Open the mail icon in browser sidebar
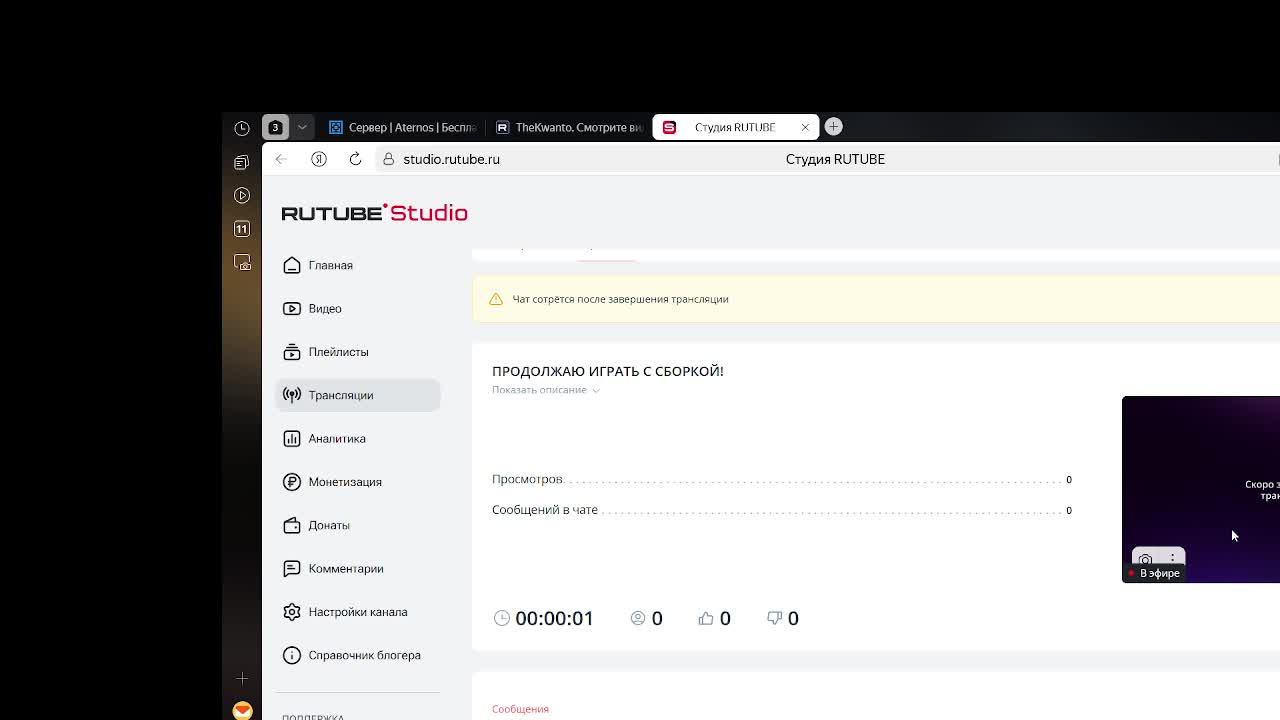 [x=242, y=710]
